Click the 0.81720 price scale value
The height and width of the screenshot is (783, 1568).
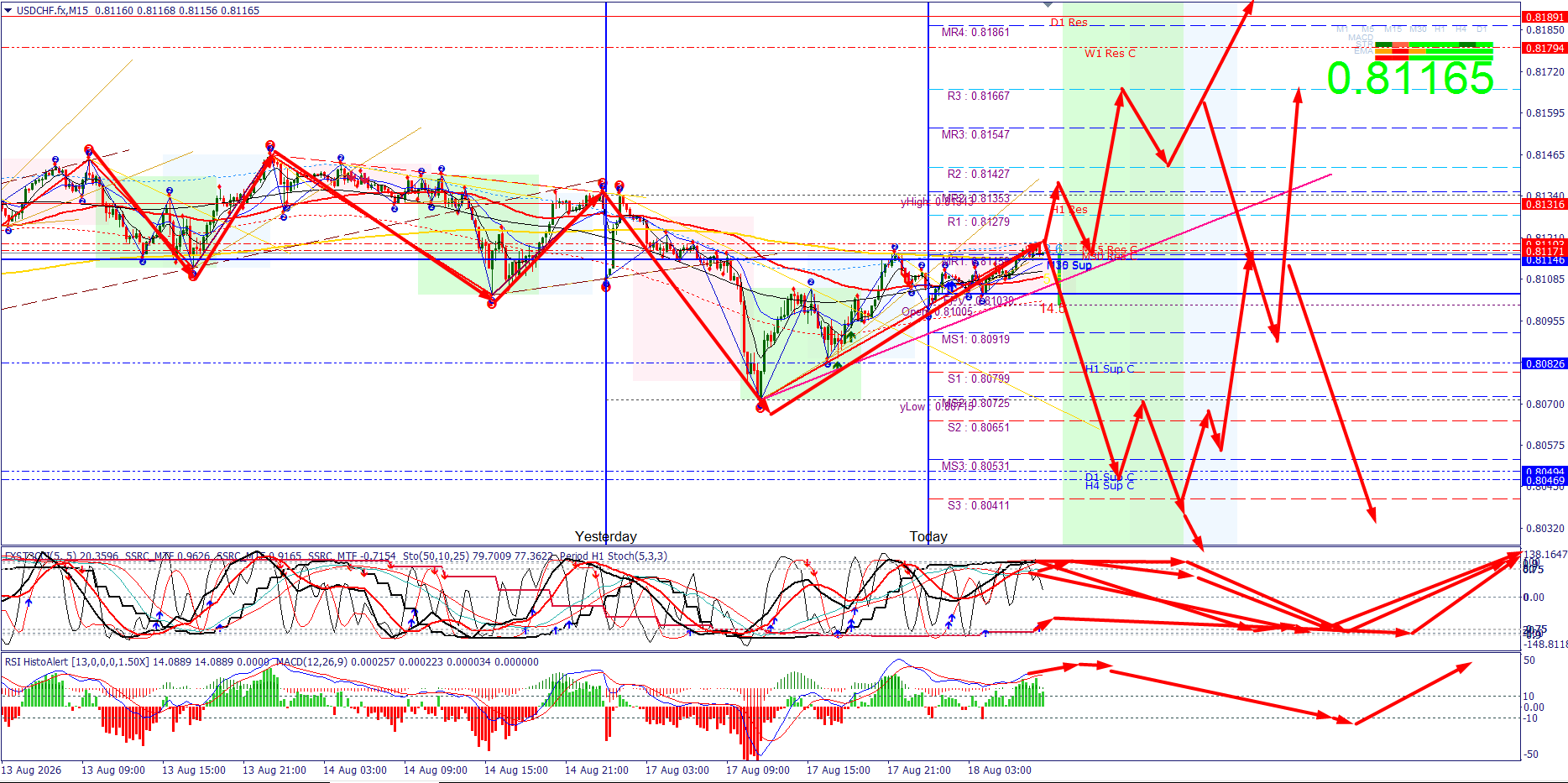click(x=1544, y=72)
